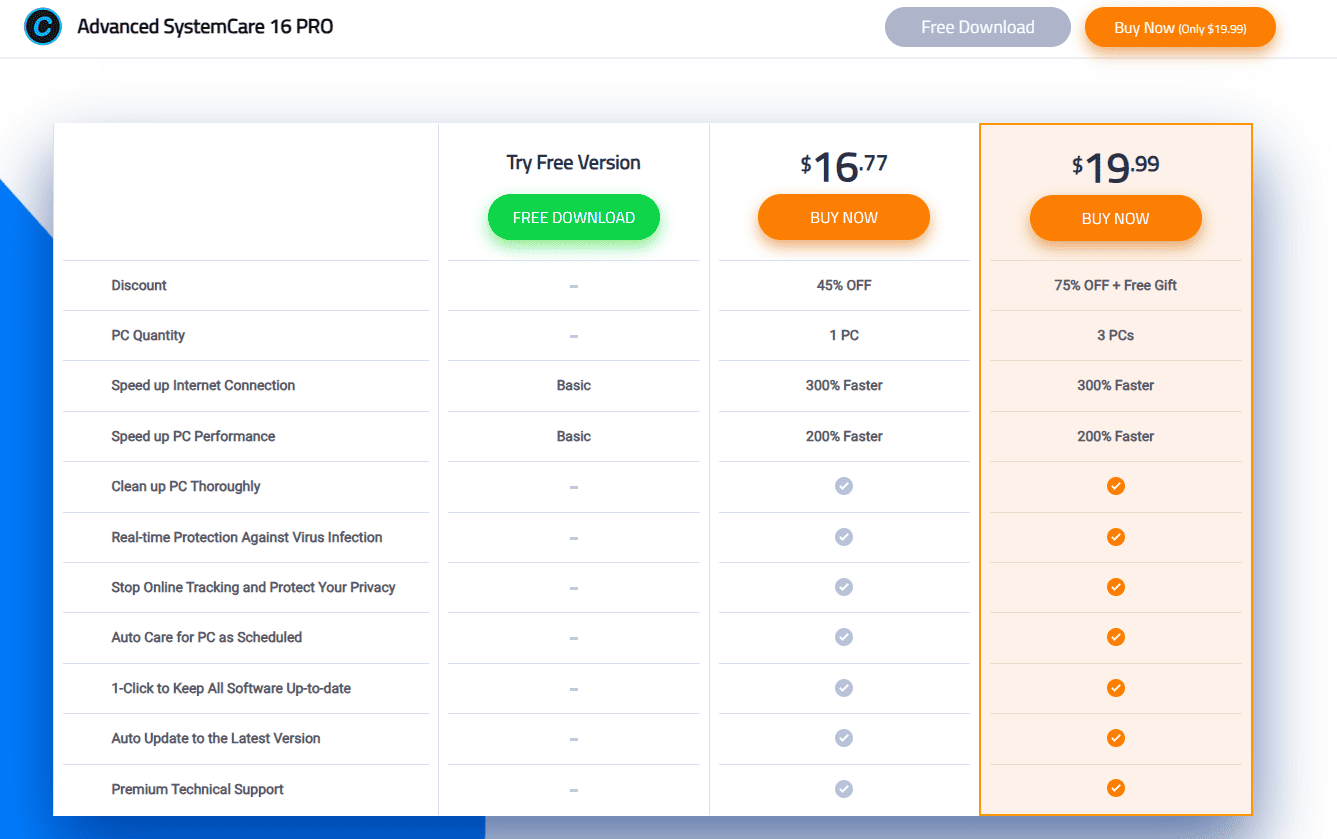Click the gray check for 1-Click Software Up-to-date row
Image resolution: width=1337 pixels, height=839 pixels.
pos(844,688)
